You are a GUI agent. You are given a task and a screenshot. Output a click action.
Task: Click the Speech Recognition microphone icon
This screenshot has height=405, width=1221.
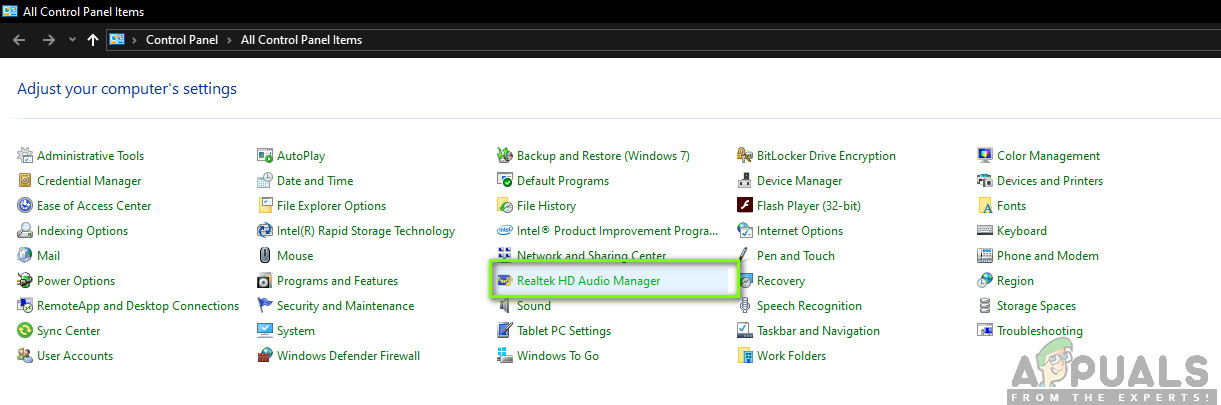tap(745, 306)
